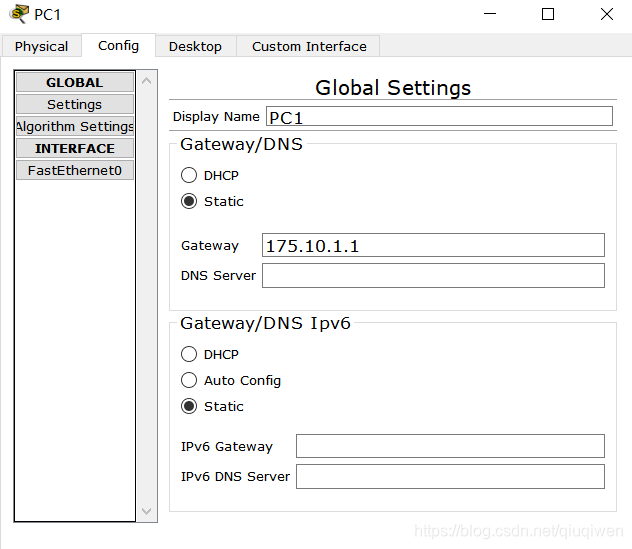632x549 pixels.
Task: Click the Display Name input field
Action: (x=439, y=116)
